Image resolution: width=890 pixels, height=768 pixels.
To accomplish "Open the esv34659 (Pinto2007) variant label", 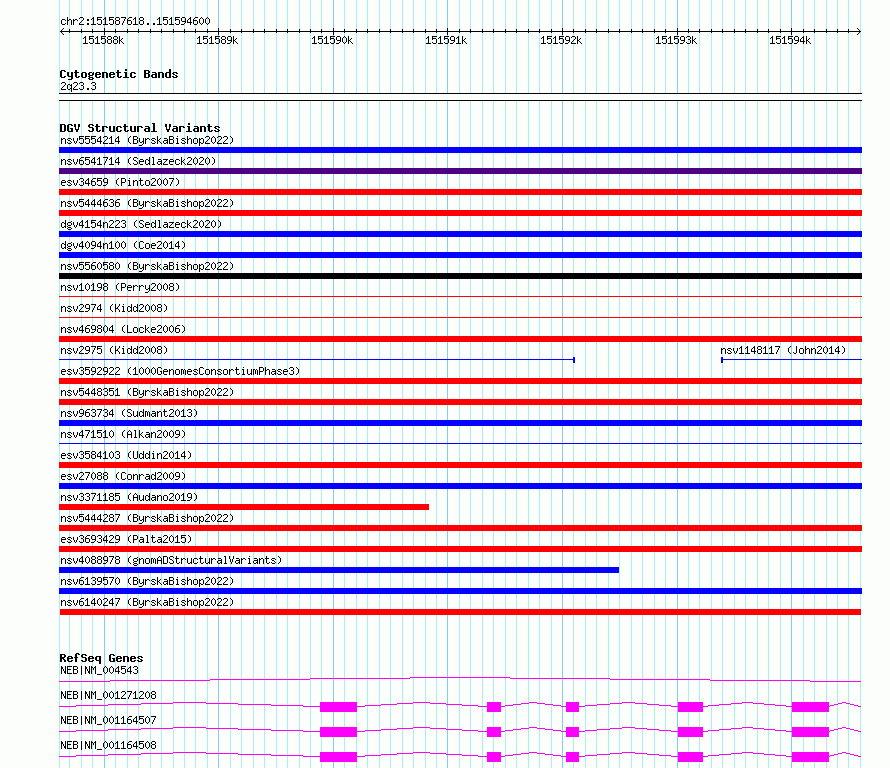I will (120, 182).
